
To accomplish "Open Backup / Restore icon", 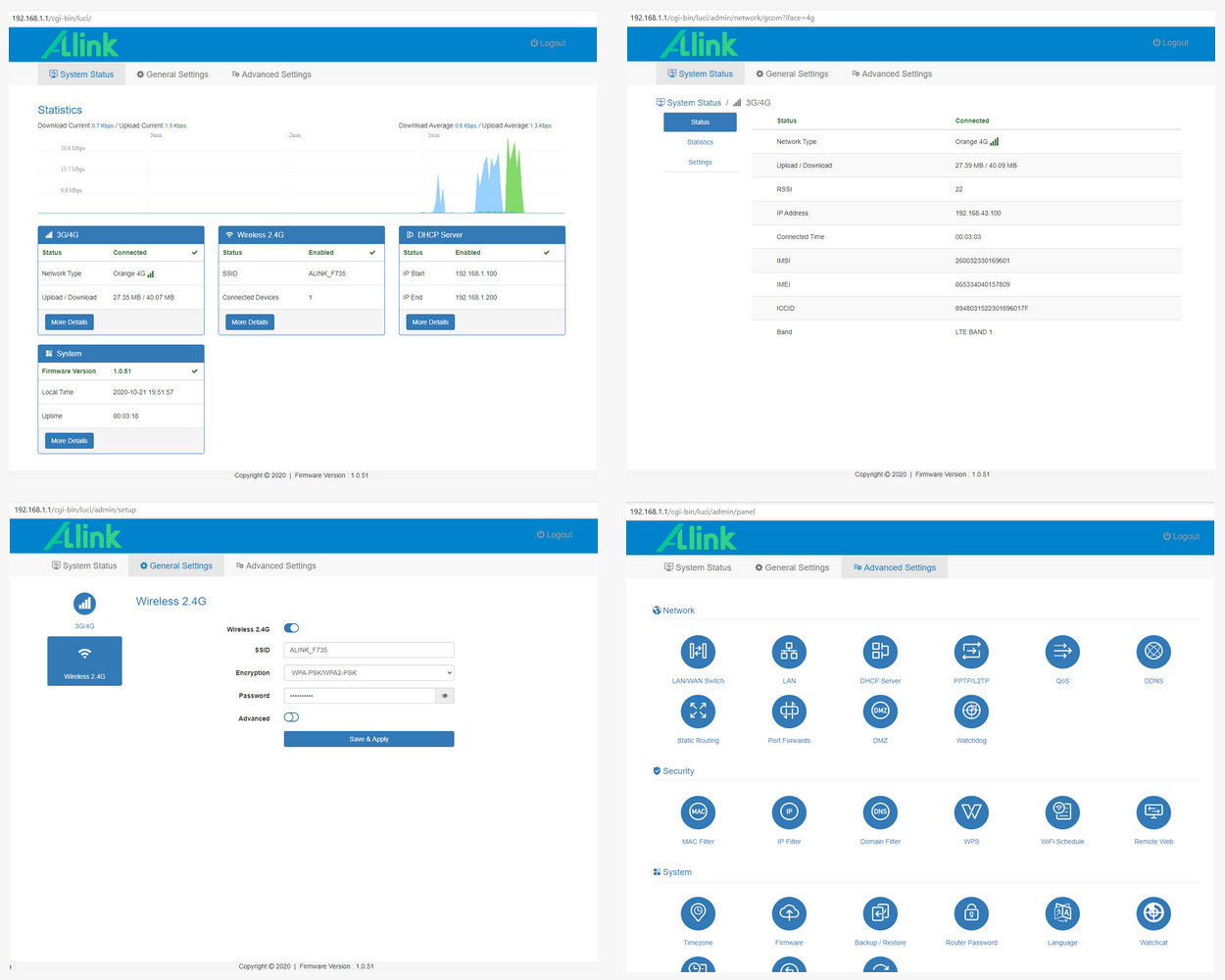I will [x=880, y=913].
